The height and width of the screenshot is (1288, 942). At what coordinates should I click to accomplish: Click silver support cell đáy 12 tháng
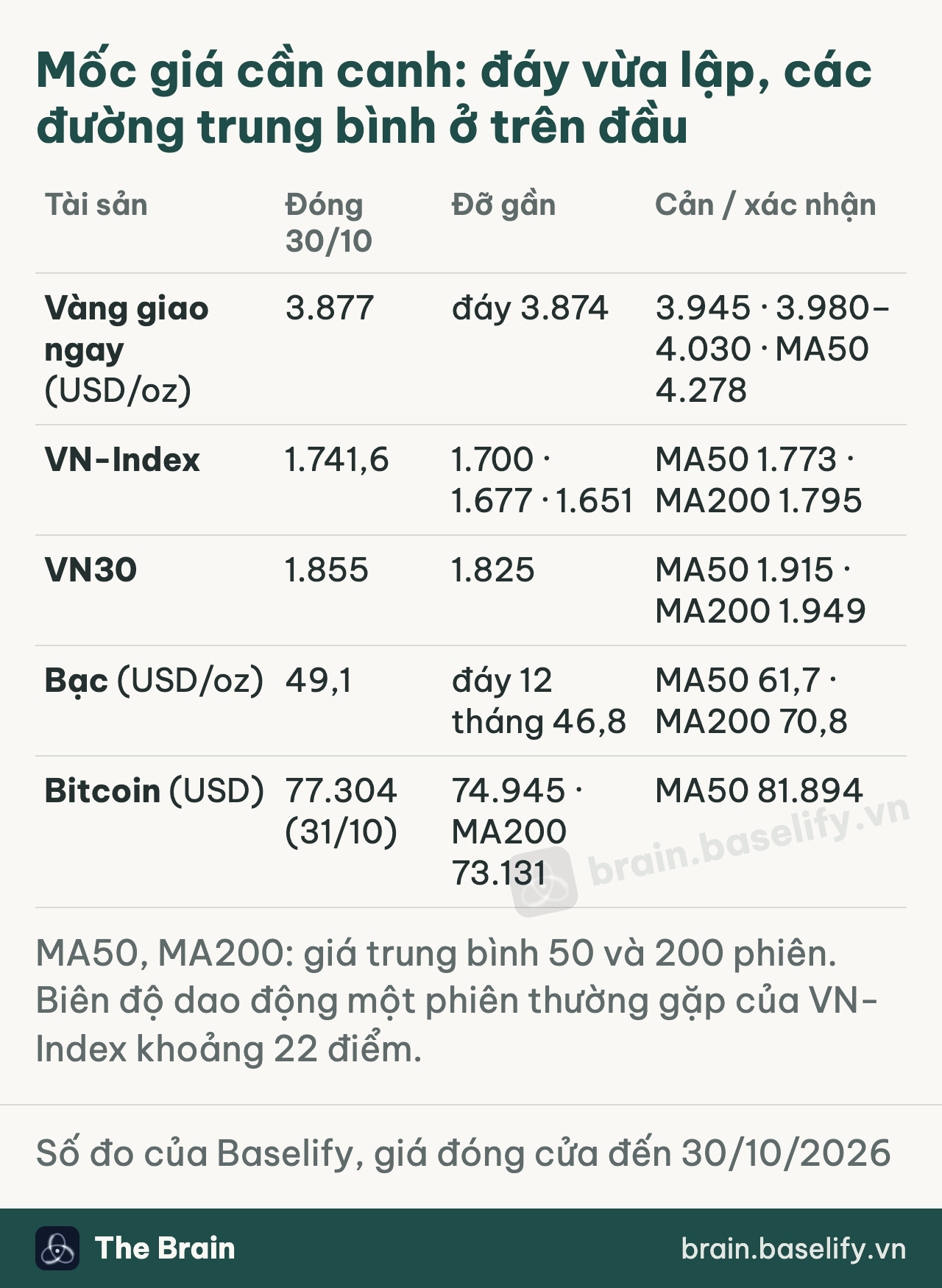click(x=539, y=701)
